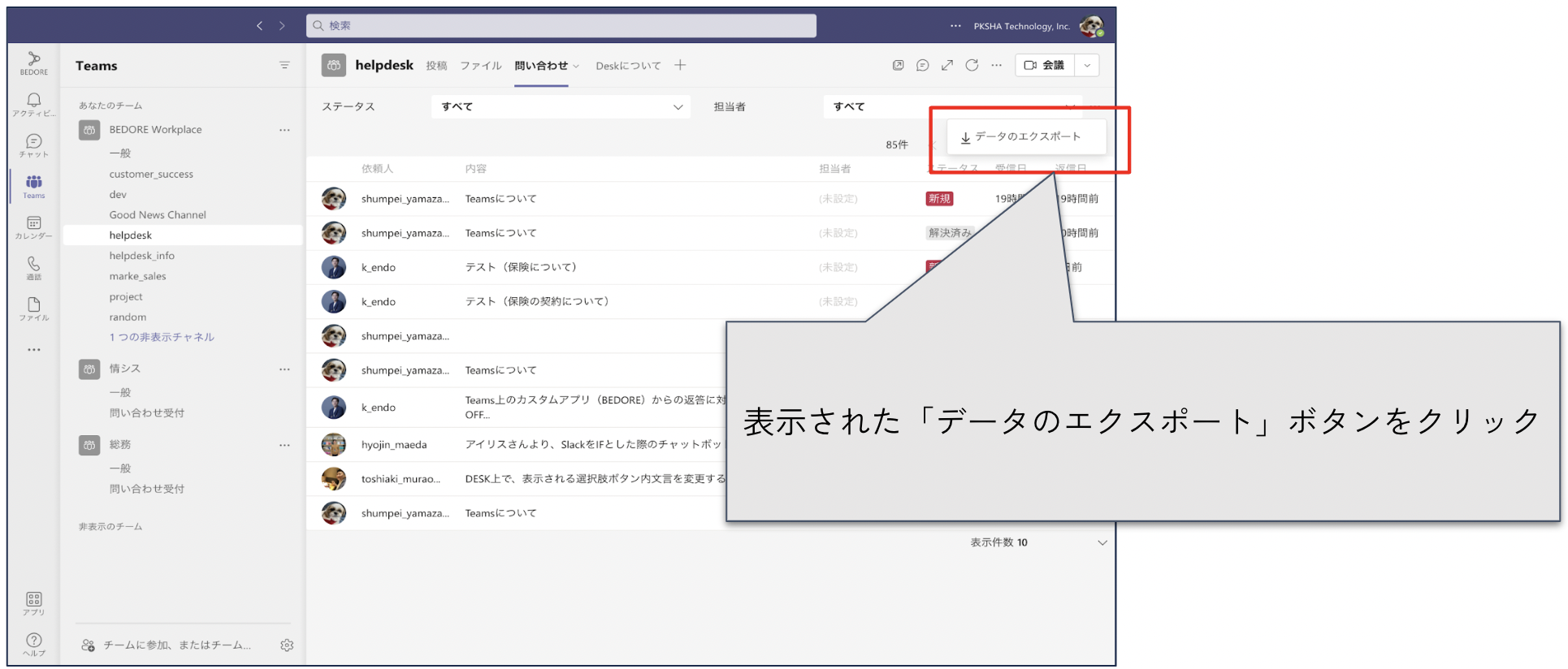Open 情シス team options ellipsis
This screenshot has width=1568, height=669.
tap(284, 369)
